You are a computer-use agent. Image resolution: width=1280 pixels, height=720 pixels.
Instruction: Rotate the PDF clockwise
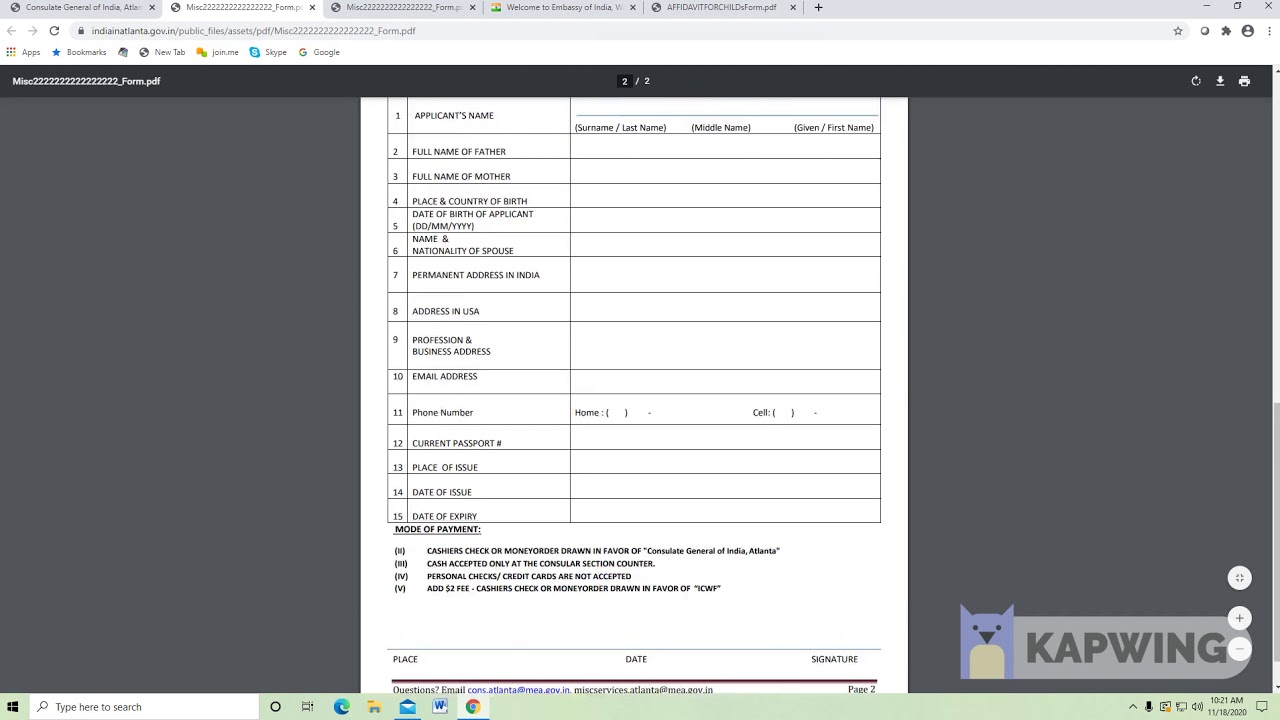coord(1196,81)
